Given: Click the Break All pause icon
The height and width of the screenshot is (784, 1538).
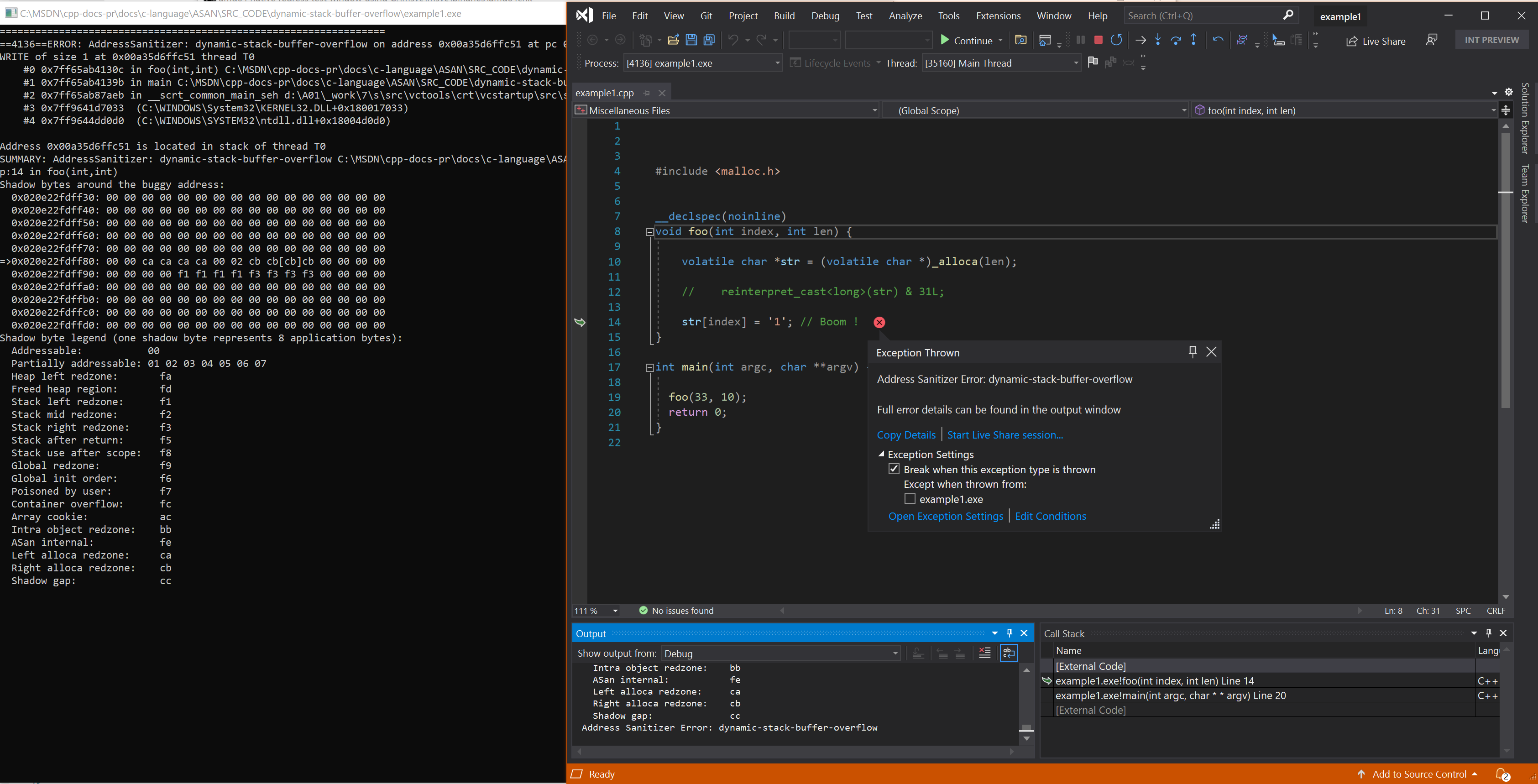Looking at the screenshot, I should (1080, 40).
